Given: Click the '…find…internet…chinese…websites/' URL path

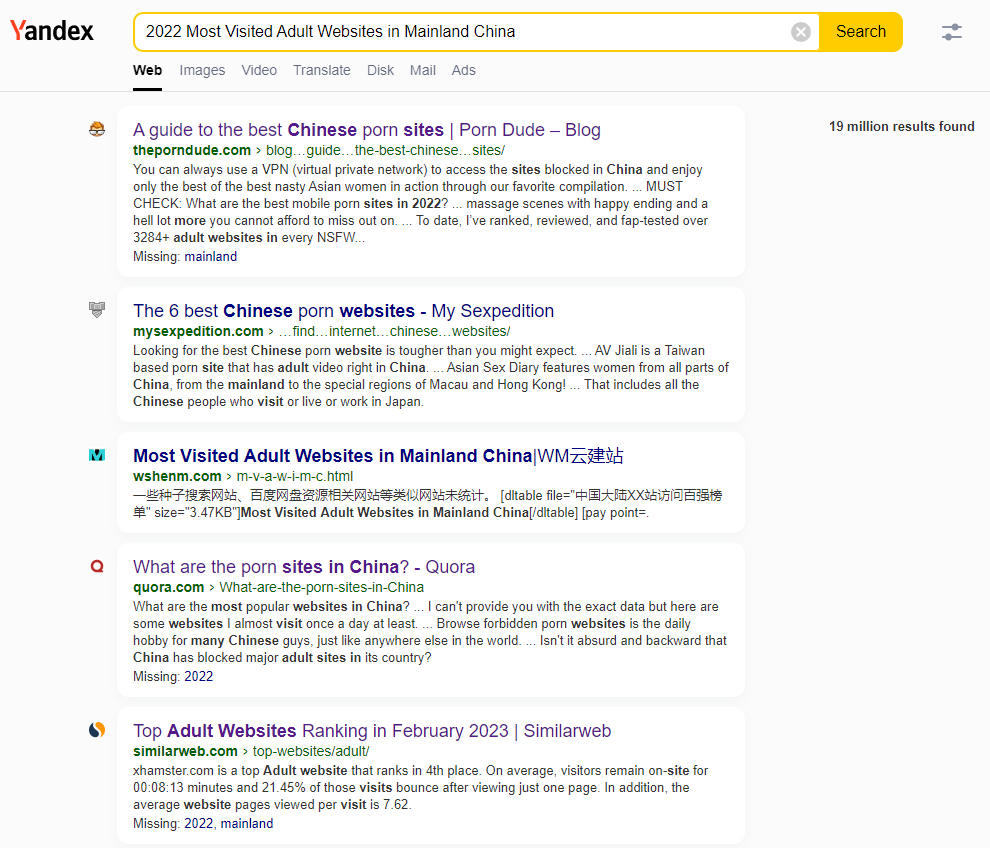Looking at the screenshot, I should click(395, 331).
